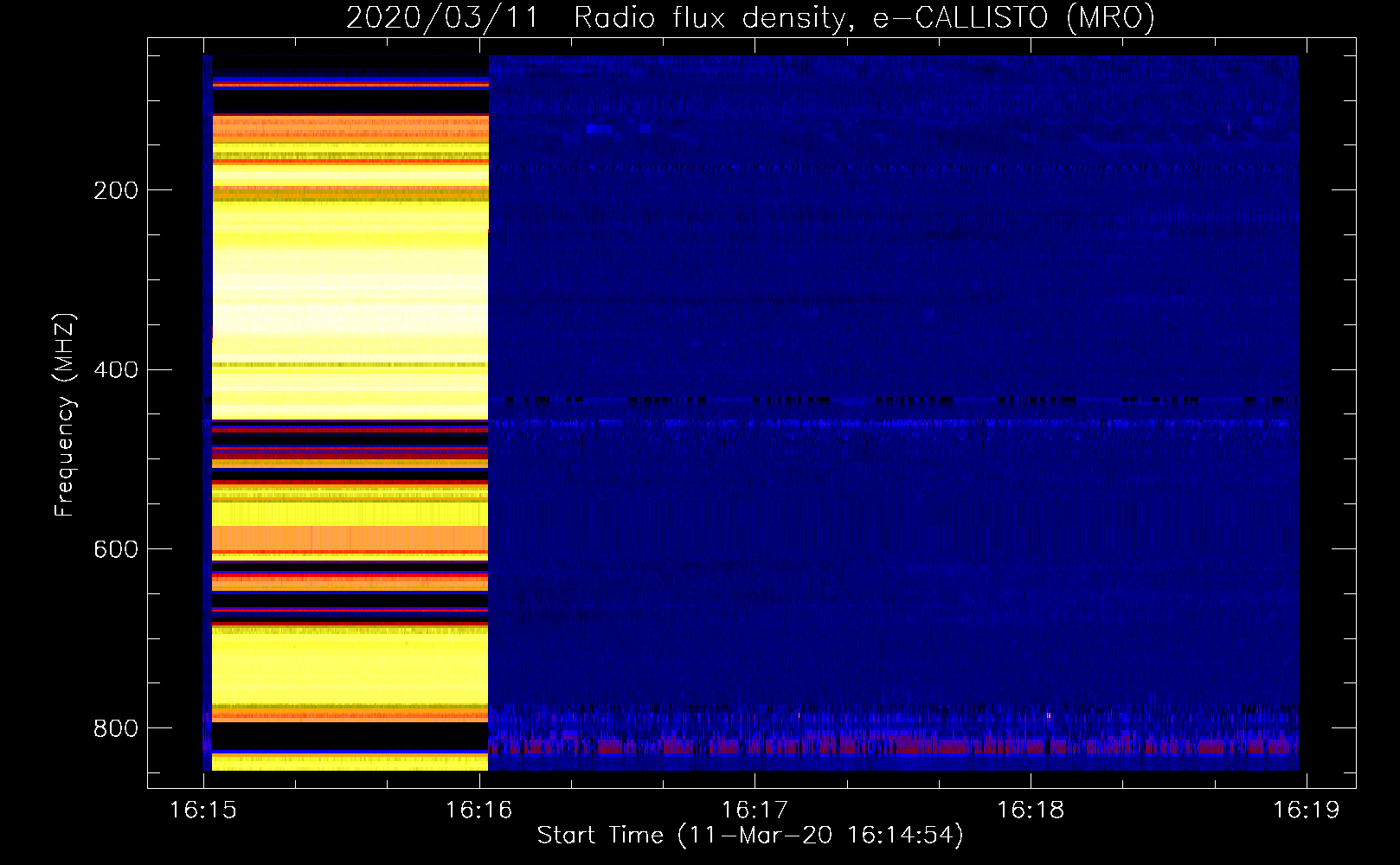Click the 'Start Time (11-Mar-20 16:14:54)' label
Image resolution: width=1400 pixels, height=865 pixels.
(x=750, y=836)
